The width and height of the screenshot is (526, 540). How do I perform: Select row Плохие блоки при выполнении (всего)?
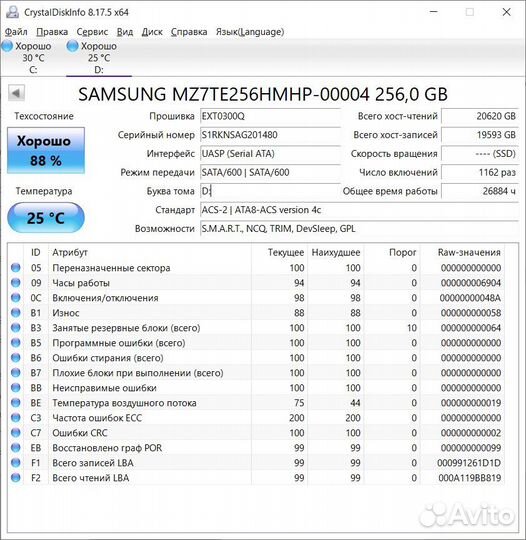click(256, 373)
